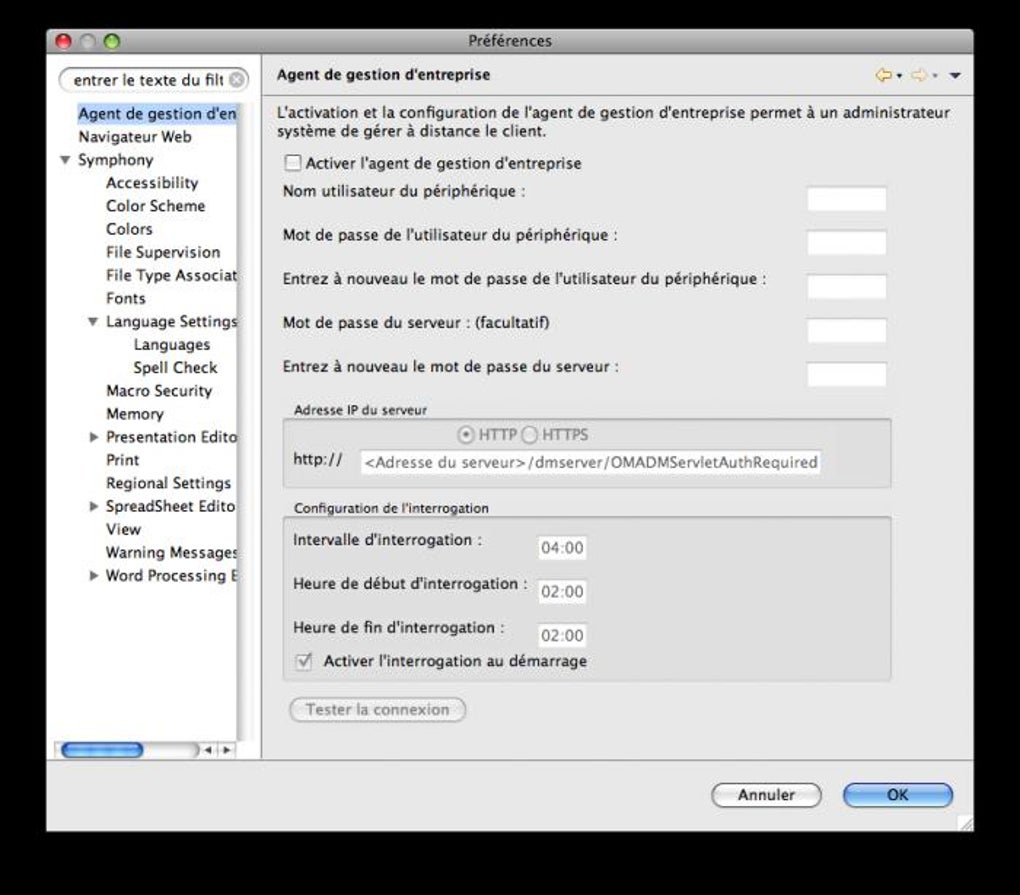Viewport: 1020px width, 895px height.
Task: Expand the Word Processing node
Action: 93,575
